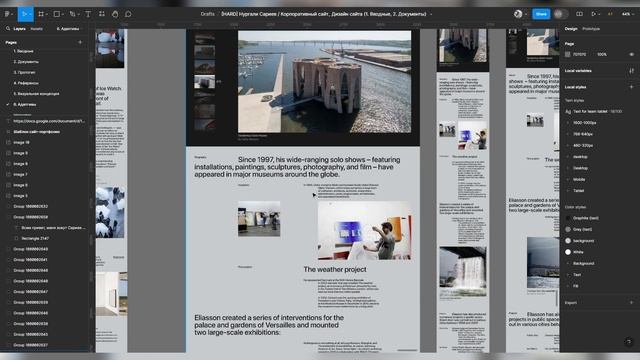640x360 pixels.
Task: Switch to the Prototype tab
Action: pos(591,29)
